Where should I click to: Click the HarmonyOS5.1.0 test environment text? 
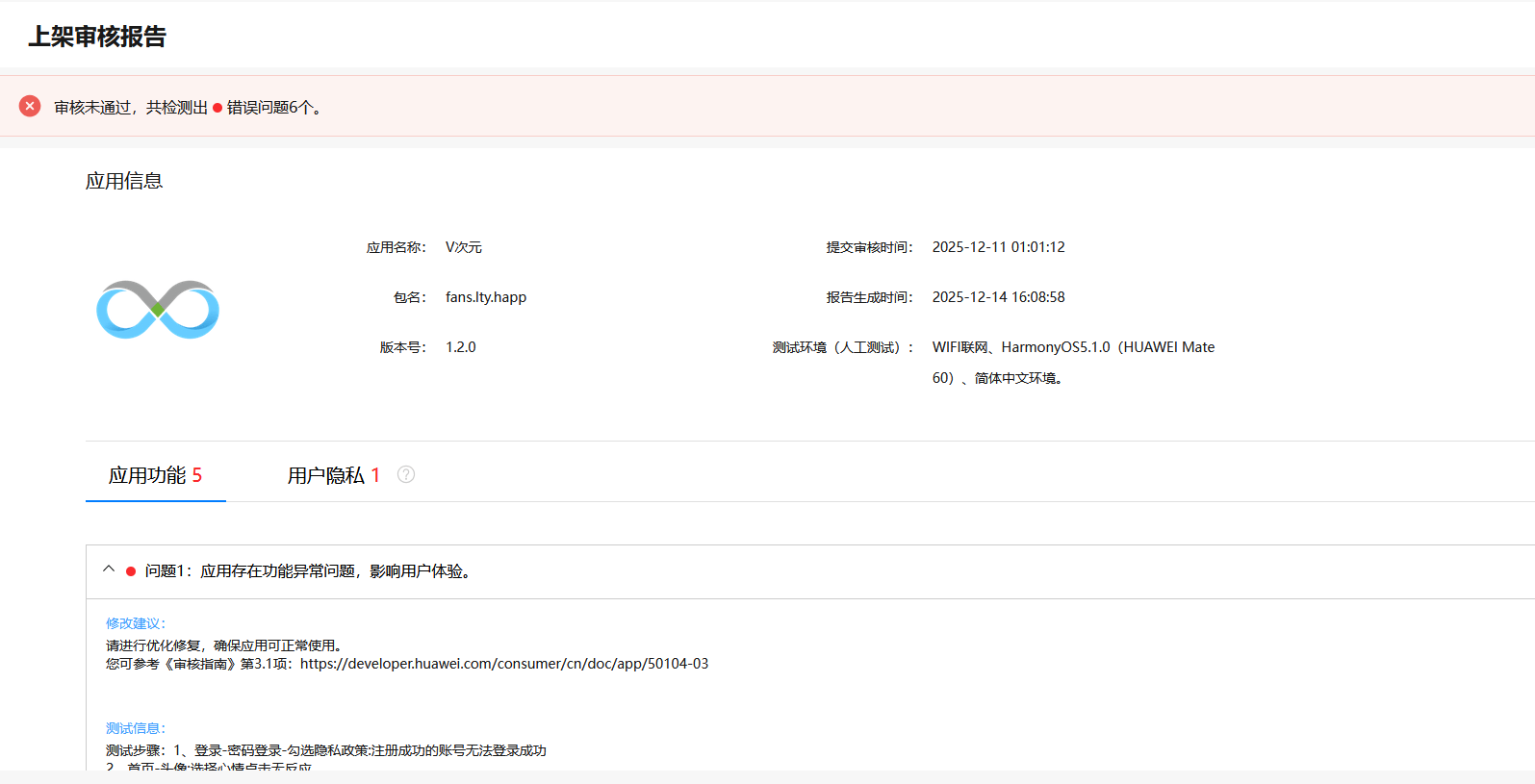1055,347
